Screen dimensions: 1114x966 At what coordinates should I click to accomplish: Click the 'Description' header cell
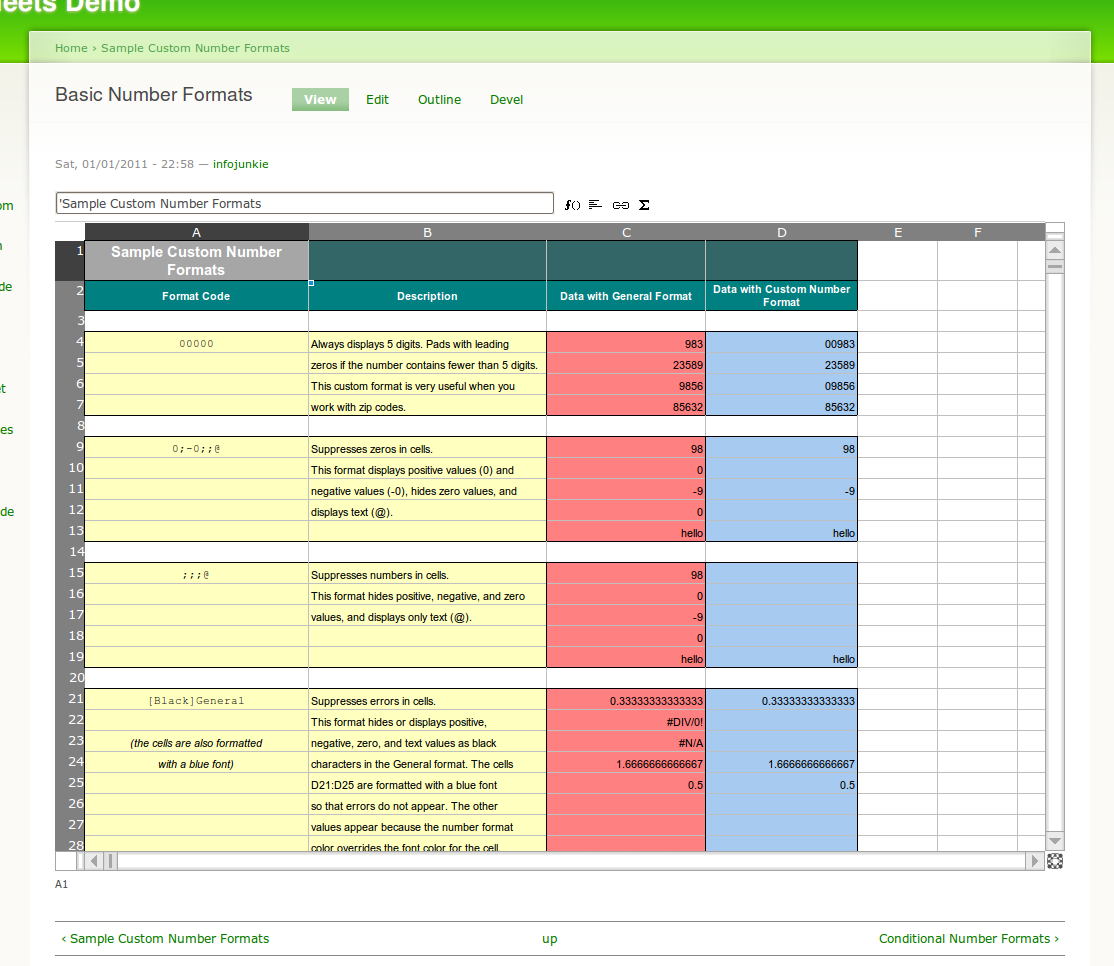[x=428, y=296]
